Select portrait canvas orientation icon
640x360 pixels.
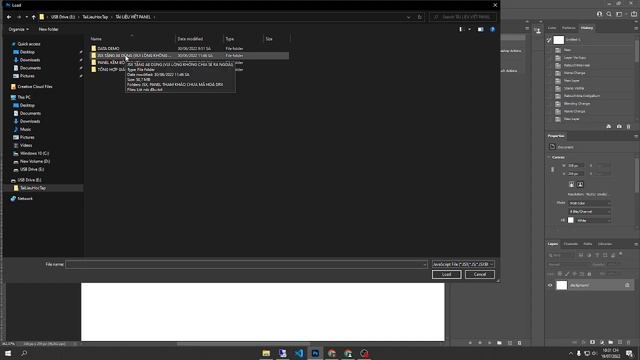coord(571,184)
